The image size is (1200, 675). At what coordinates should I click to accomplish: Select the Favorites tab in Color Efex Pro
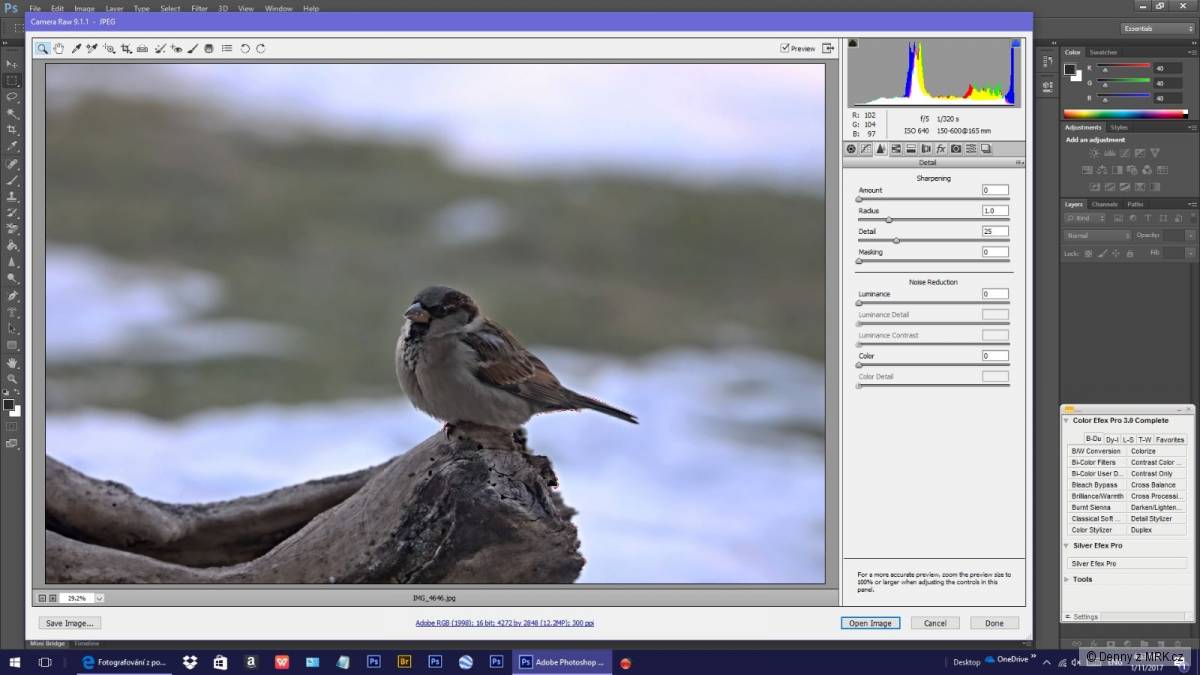pyautogui.click(x=1170, y=439)
